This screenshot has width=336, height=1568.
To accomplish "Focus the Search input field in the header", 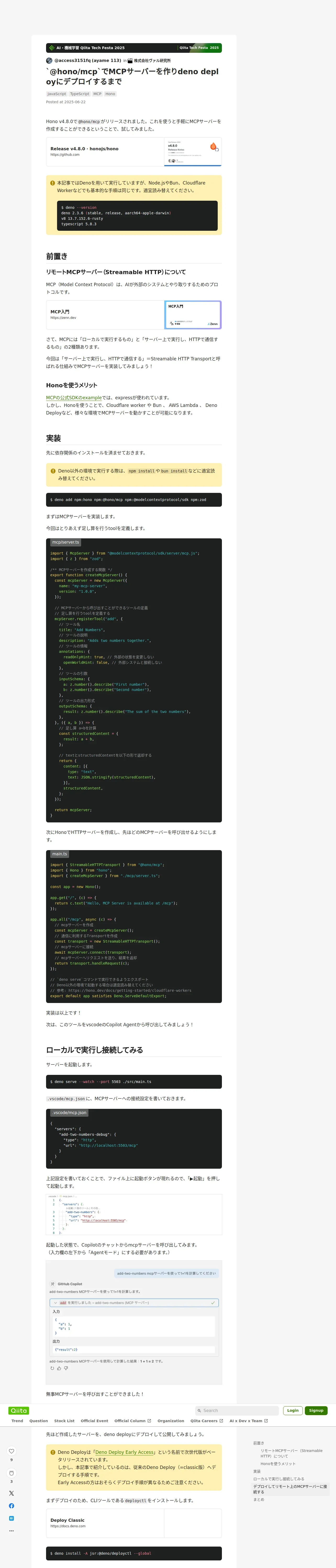I will tap(237, 1410).
